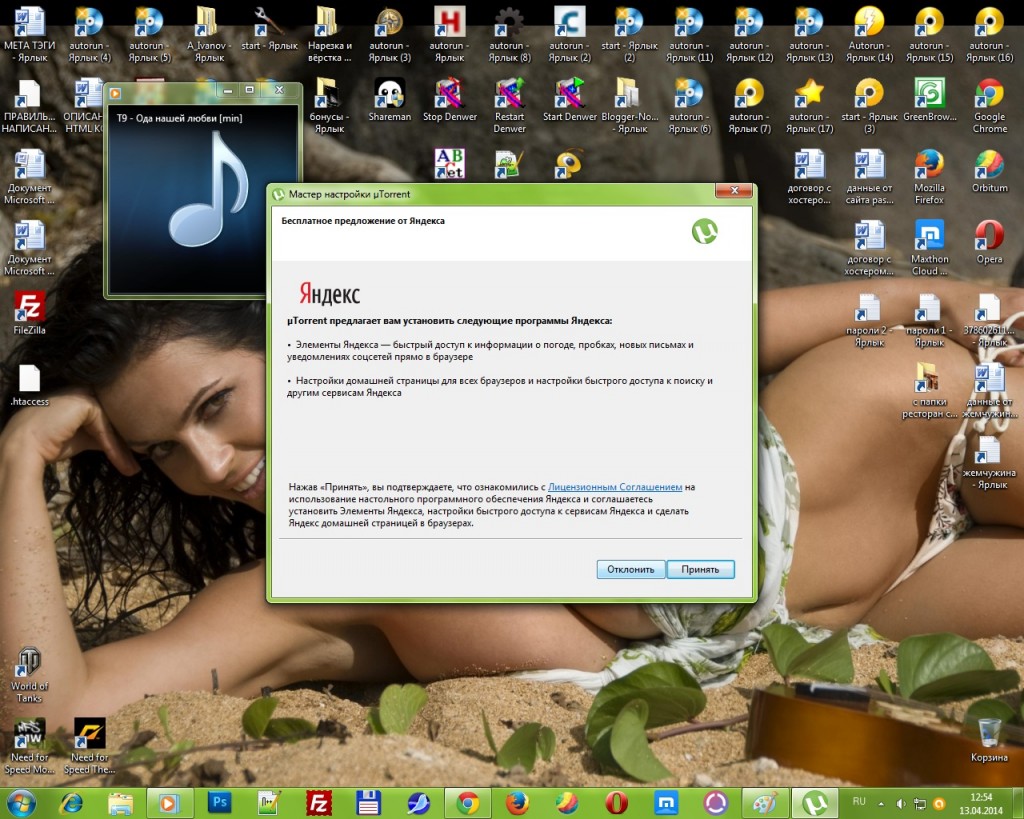Close the Мастер настройки µTorrent dialog

[x=734, y=190]
